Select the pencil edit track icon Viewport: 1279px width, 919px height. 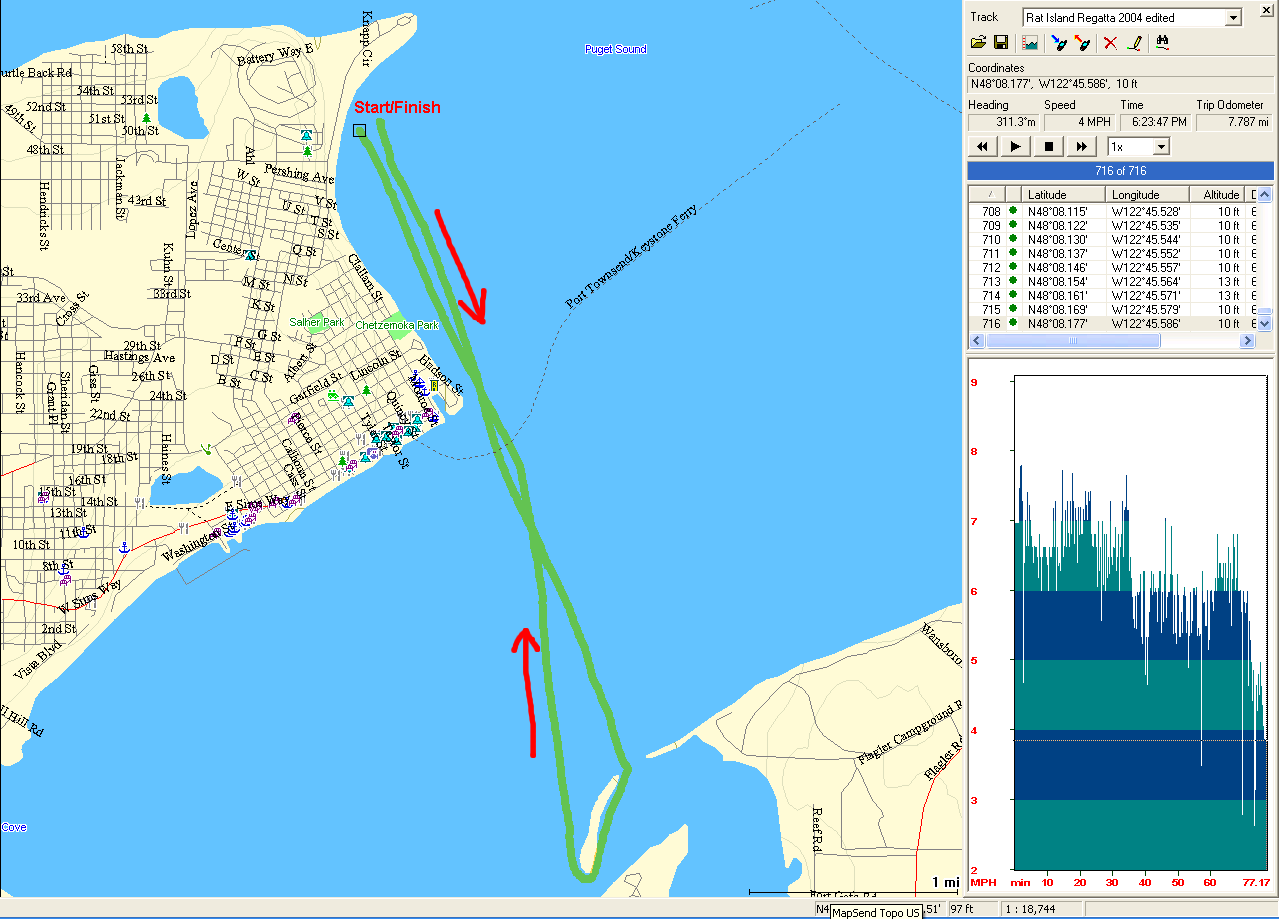[1134, 43]
